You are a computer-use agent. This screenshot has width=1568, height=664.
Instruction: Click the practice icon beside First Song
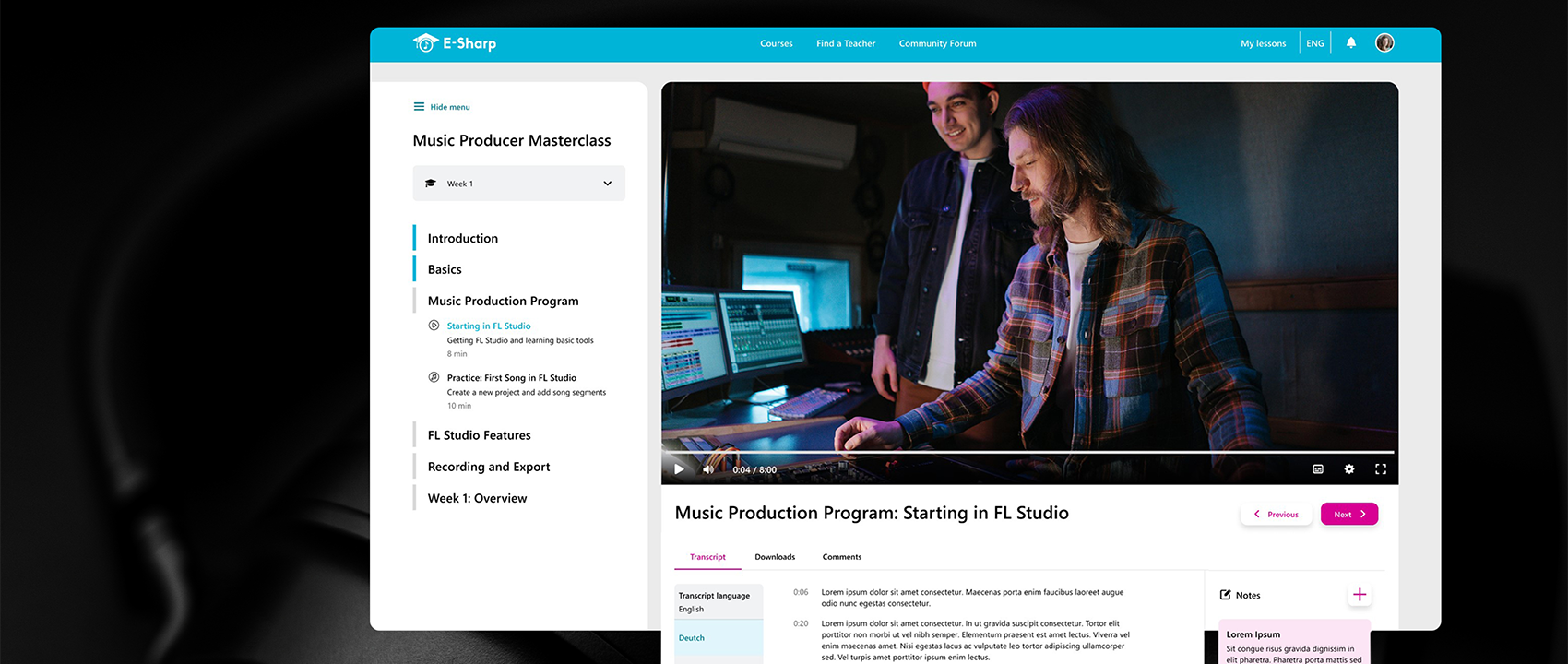(434, 377)
